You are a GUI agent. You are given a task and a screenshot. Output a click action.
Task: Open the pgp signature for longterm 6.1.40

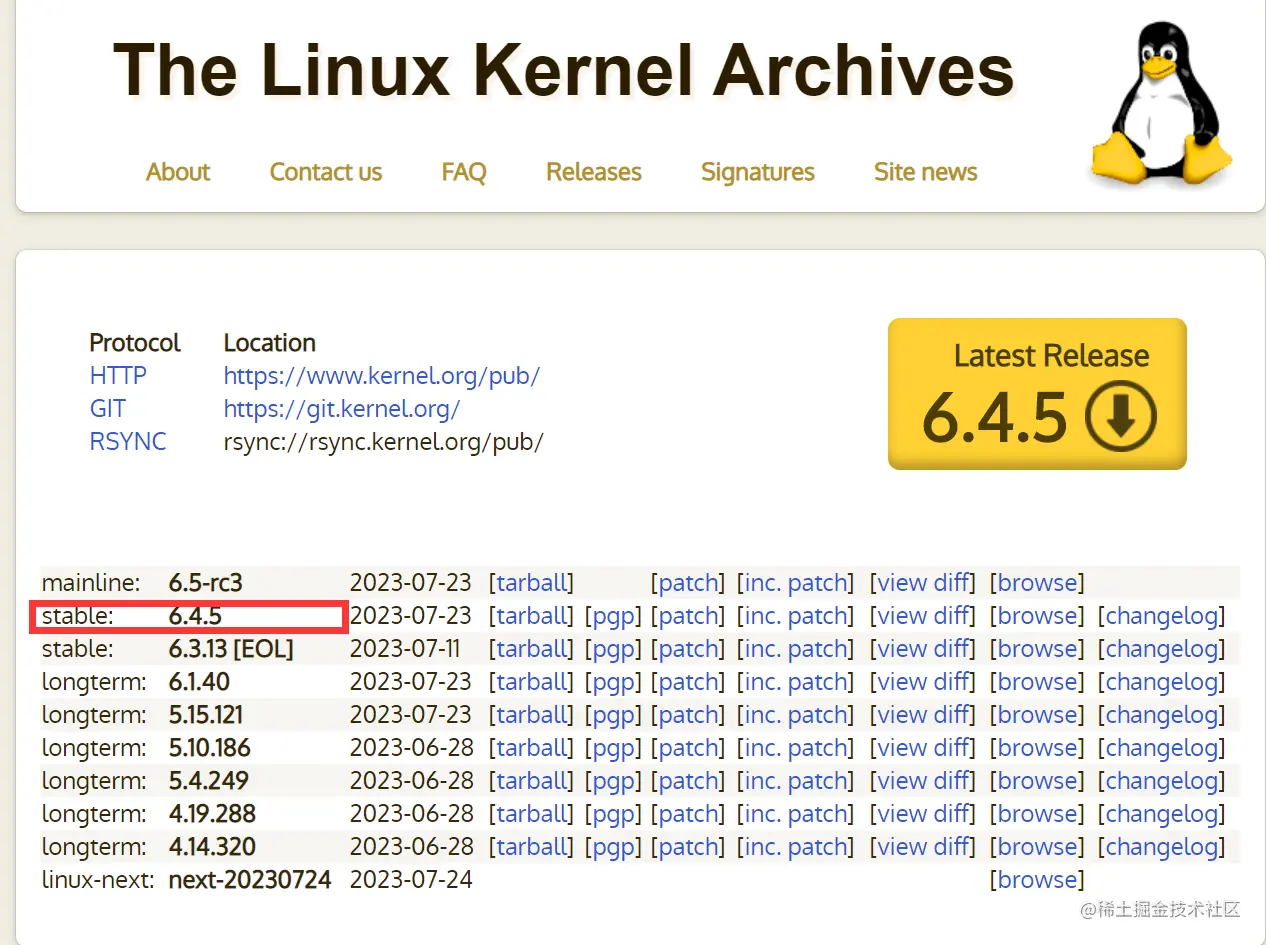(x=613, y=683)
